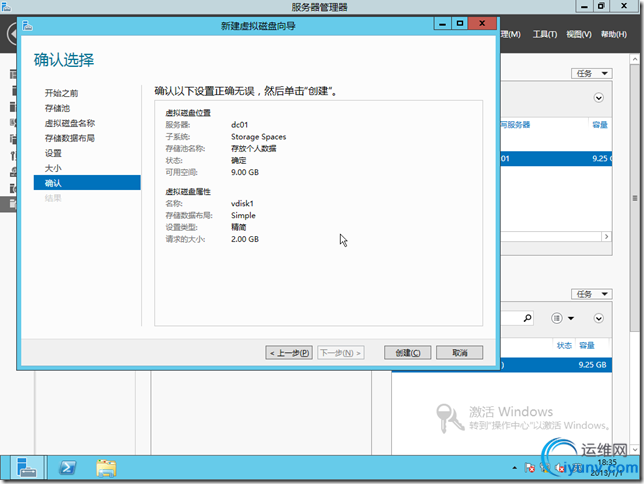
Task: Open the 工具(T) menu in Server Manager
Action: point(545,35)
